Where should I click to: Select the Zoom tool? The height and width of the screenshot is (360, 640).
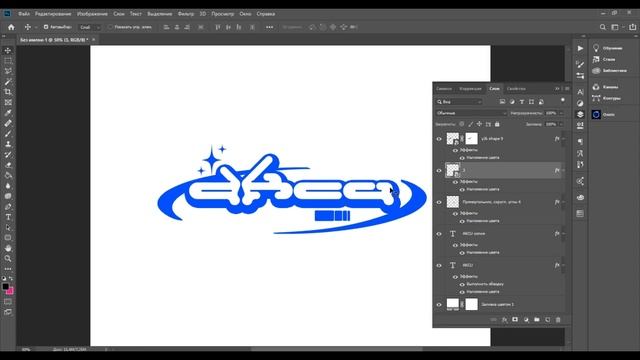[x=8, y=258]
